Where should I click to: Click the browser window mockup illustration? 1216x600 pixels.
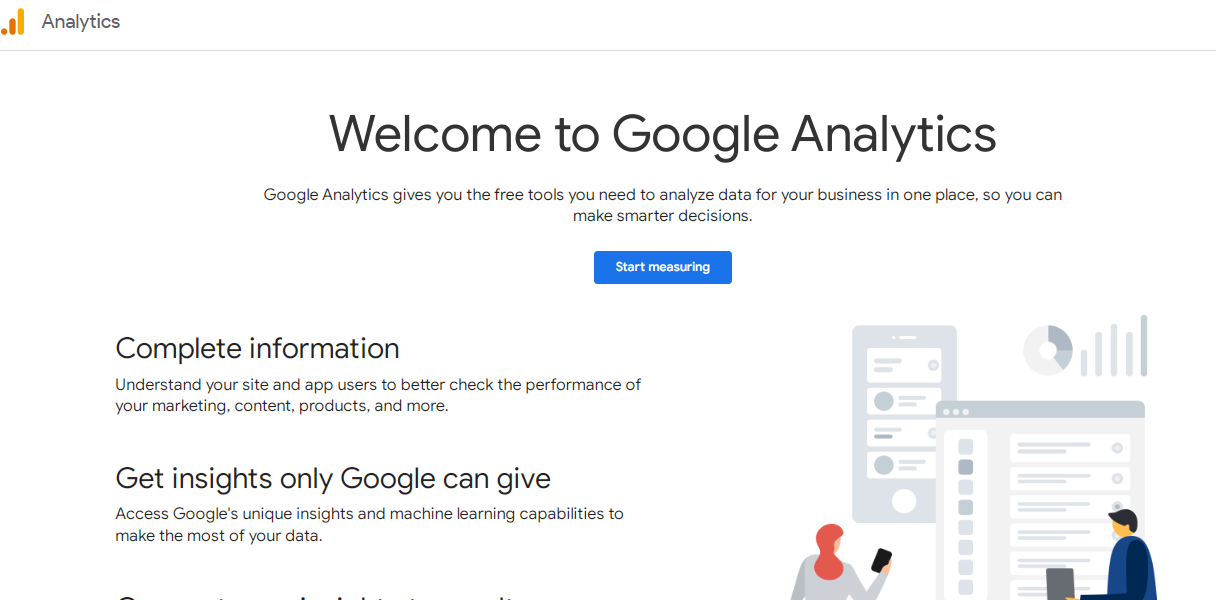1040,500
